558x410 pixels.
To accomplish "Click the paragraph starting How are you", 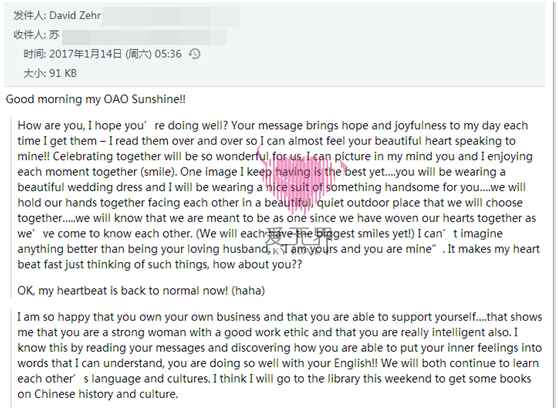I will coord(279,195).
